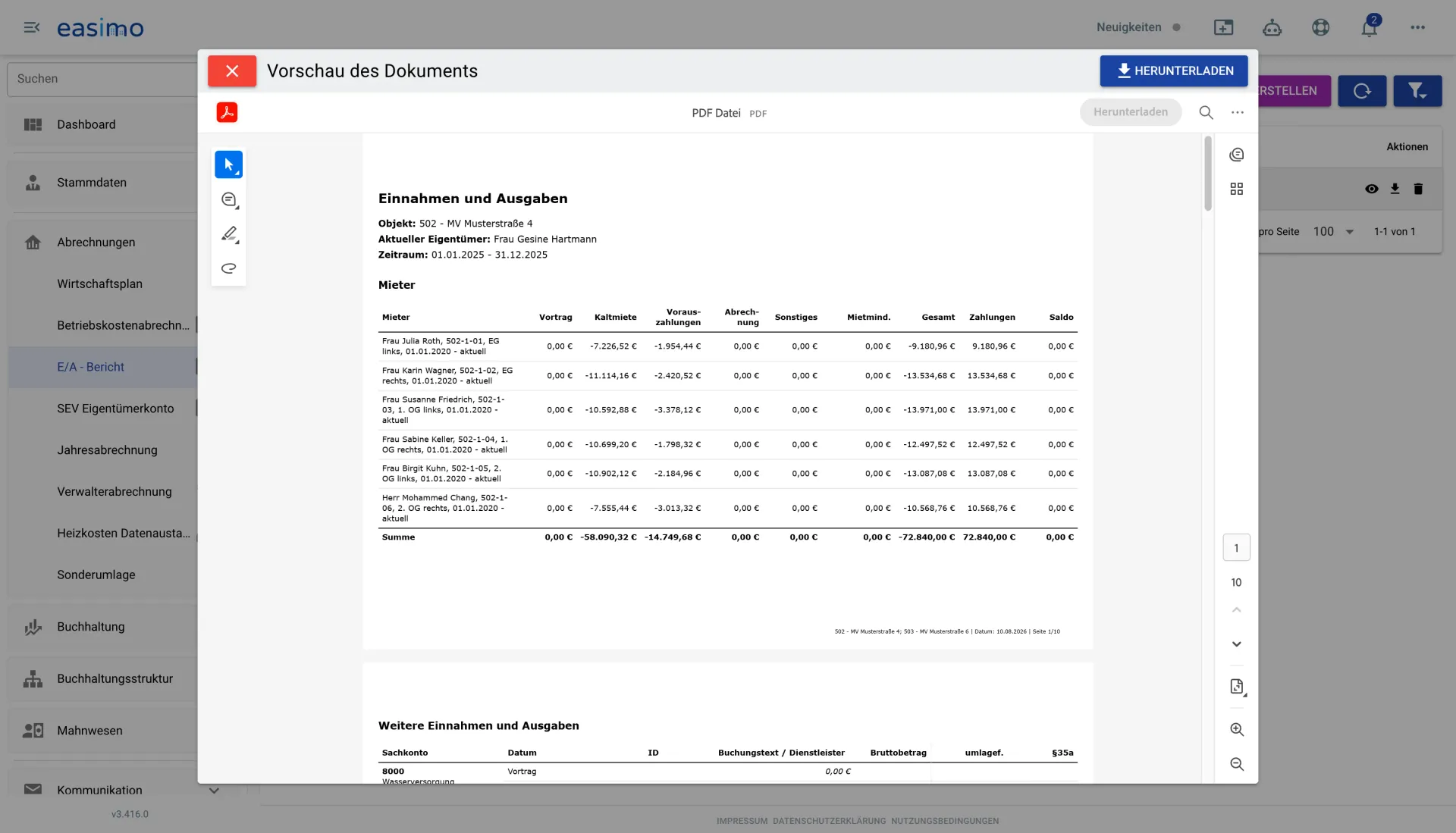The height and width of the screenshot is (833, 1456).
Task: Select the add comment tool
Action: [229, 199]
